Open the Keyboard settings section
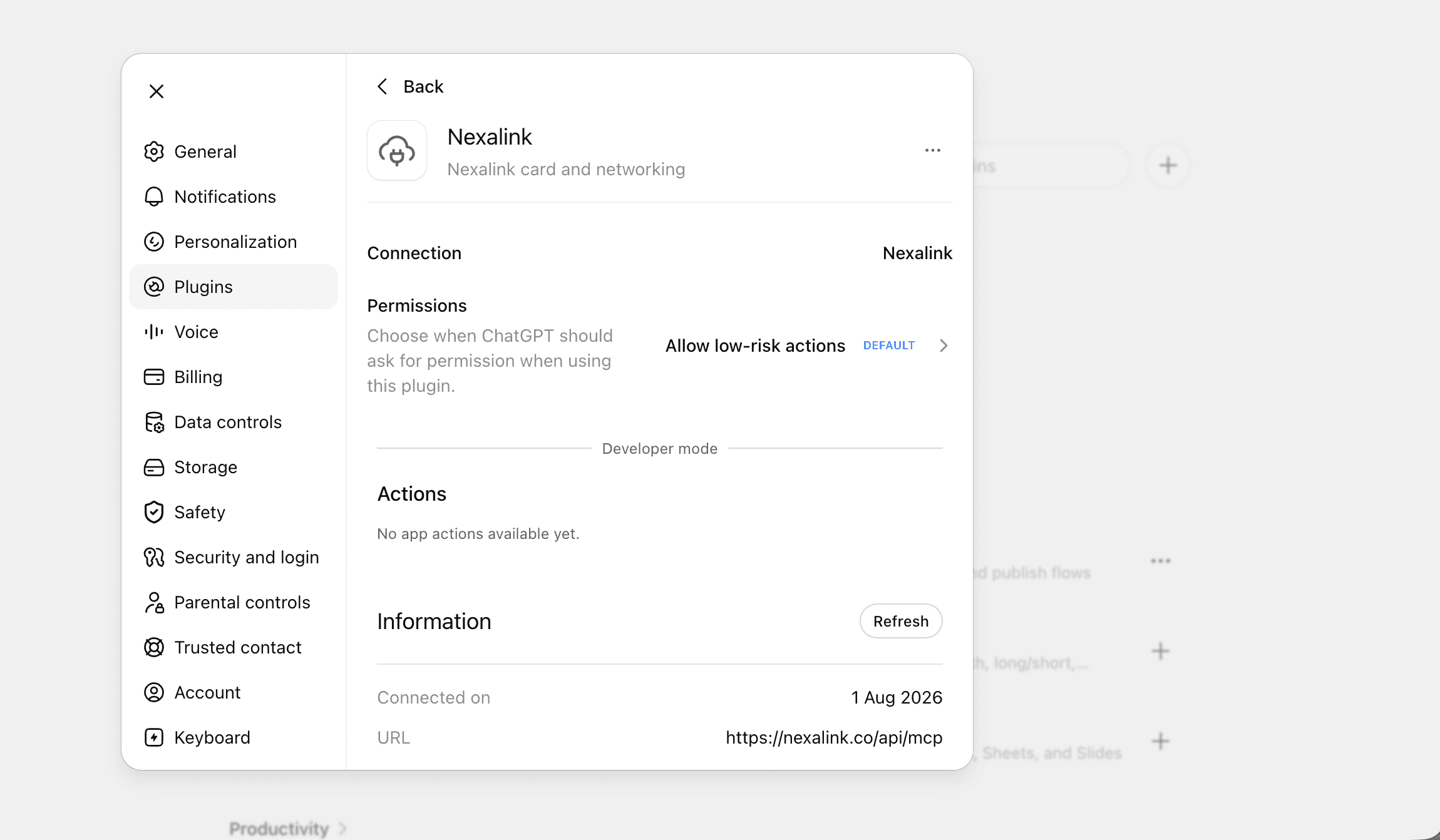Viewport: 1440px width, 840px height. pos(234,737)
